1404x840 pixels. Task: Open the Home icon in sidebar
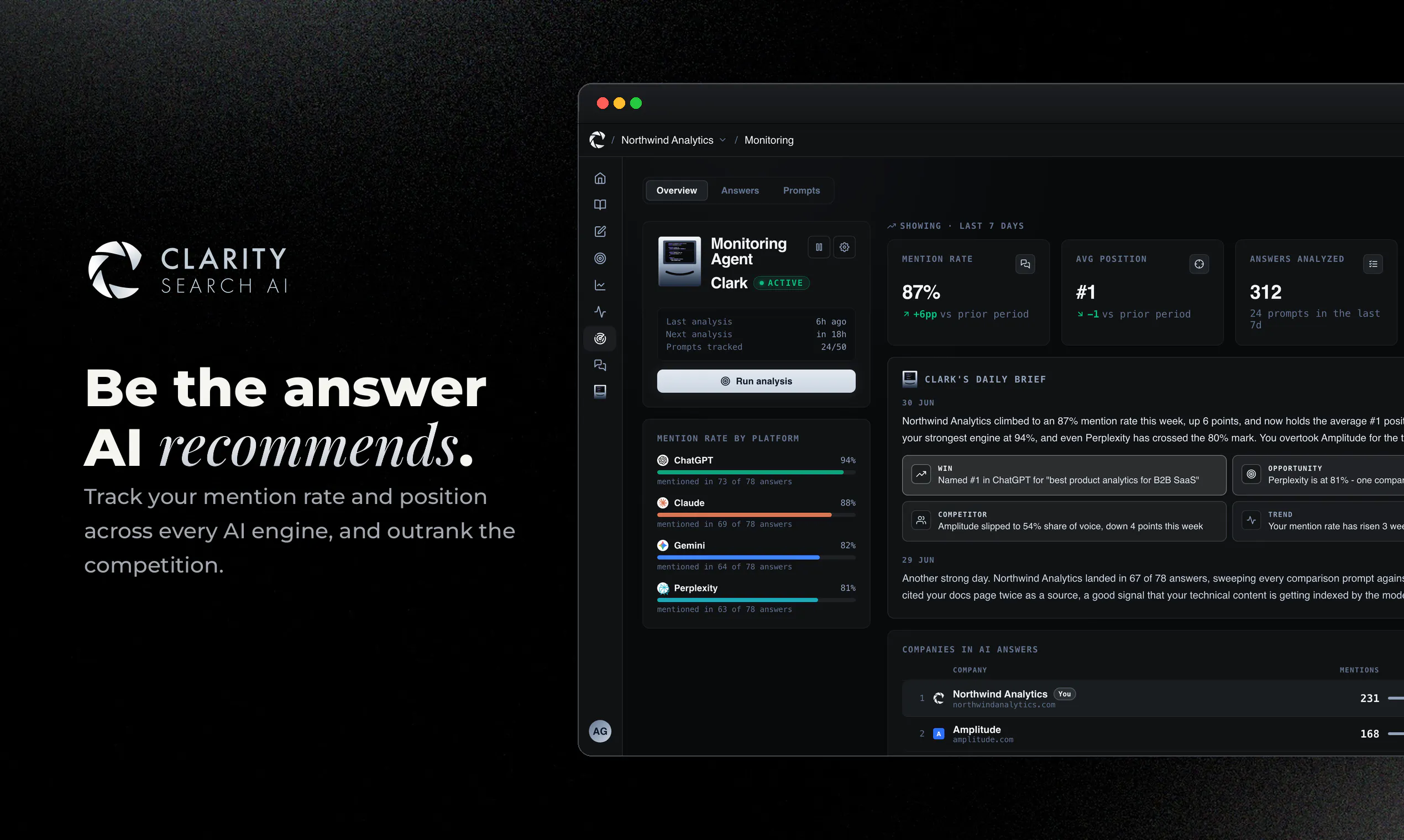(x=600, y=179)
